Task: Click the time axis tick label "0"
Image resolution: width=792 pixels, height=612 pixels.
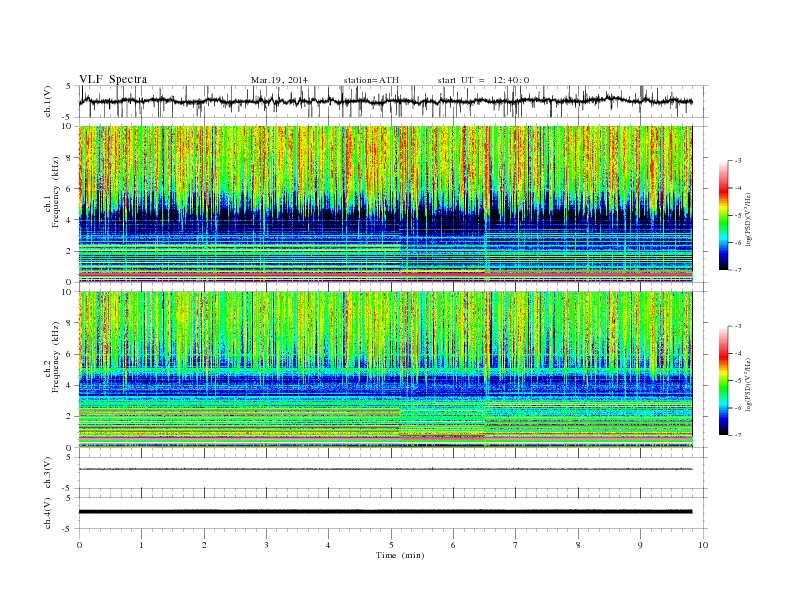Action: pos(79,545)
